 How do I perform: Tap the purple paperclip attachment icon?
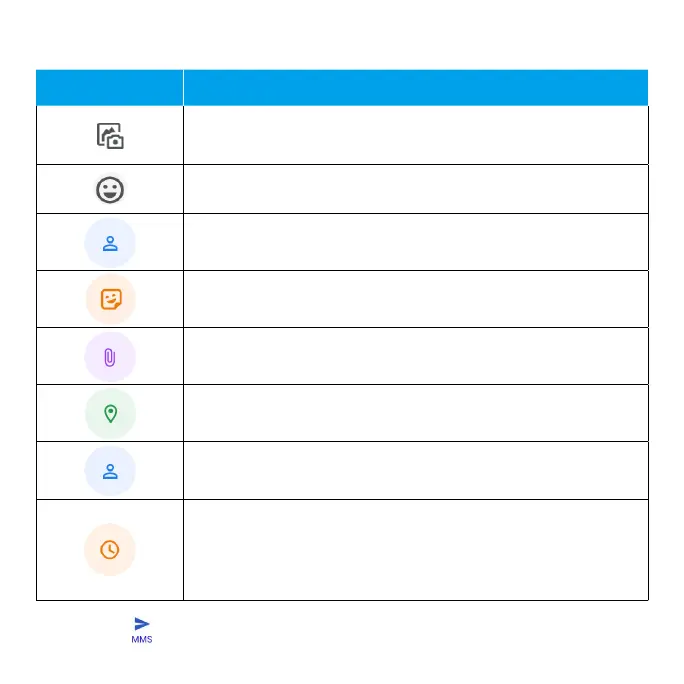pyautogui.click(x=110, y=357)
